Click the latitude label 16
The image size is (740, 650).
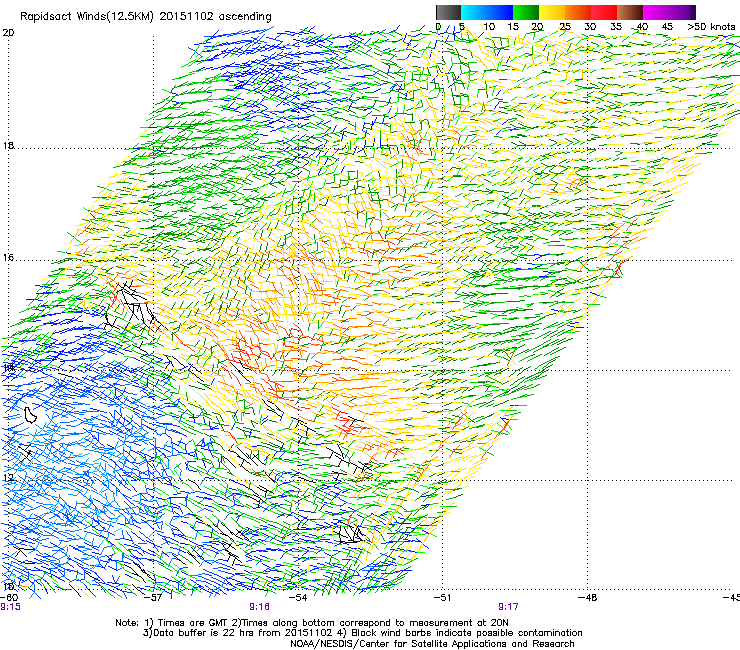point(8,258)
